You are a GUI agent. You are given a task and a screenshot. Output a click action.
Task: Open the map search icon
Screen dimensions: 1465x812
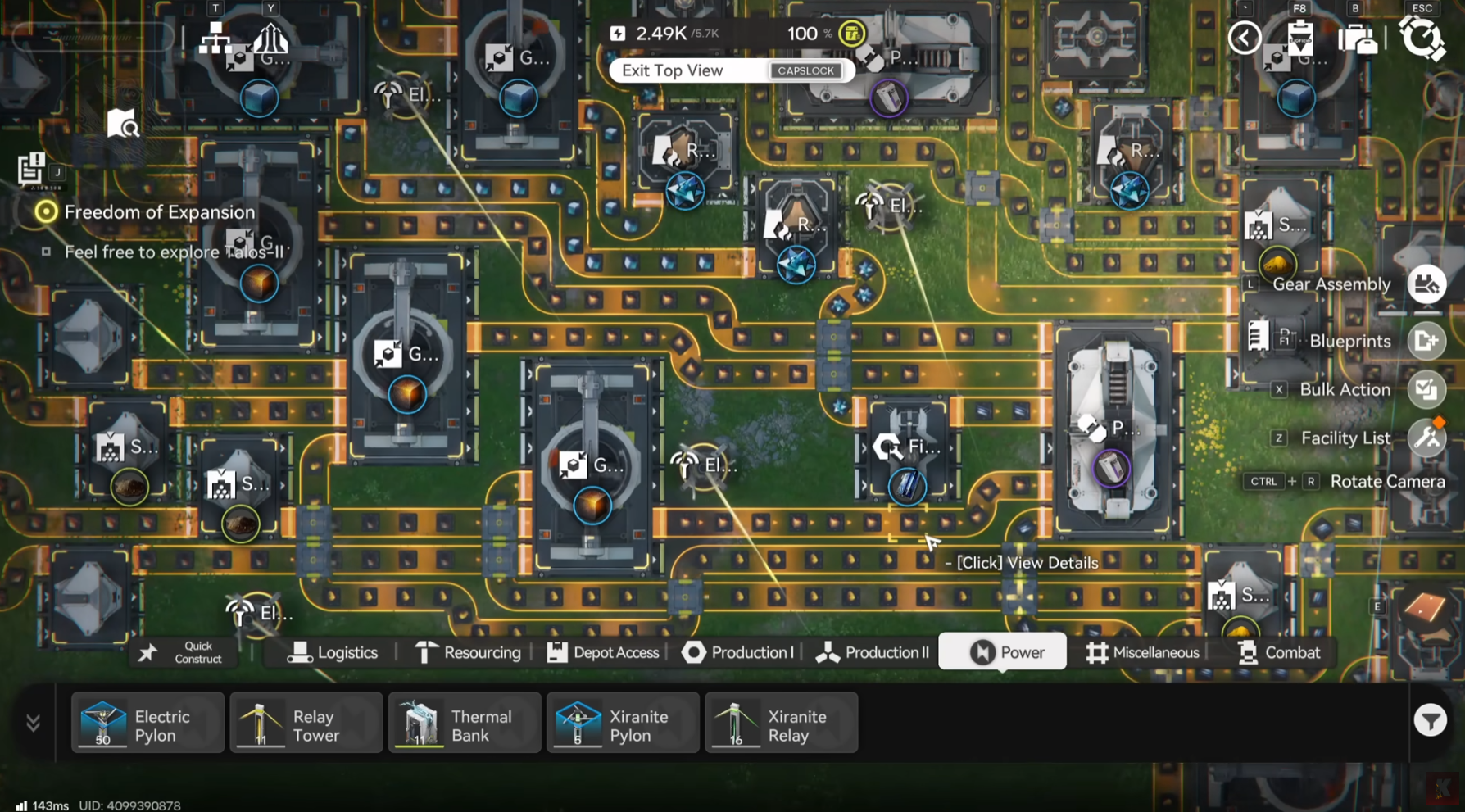[123, 124]
